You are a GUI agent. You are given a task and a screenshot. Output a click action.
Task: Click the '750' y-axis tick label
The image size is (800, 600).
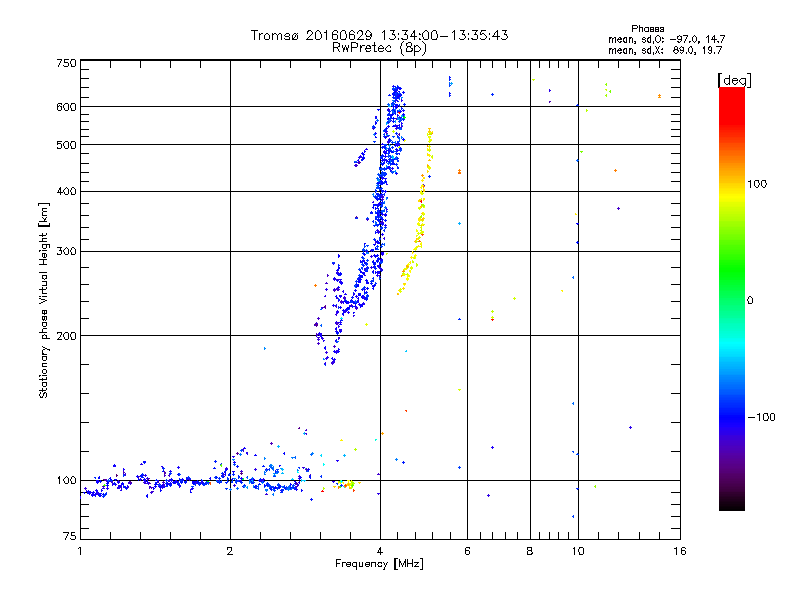click(66, 63)
